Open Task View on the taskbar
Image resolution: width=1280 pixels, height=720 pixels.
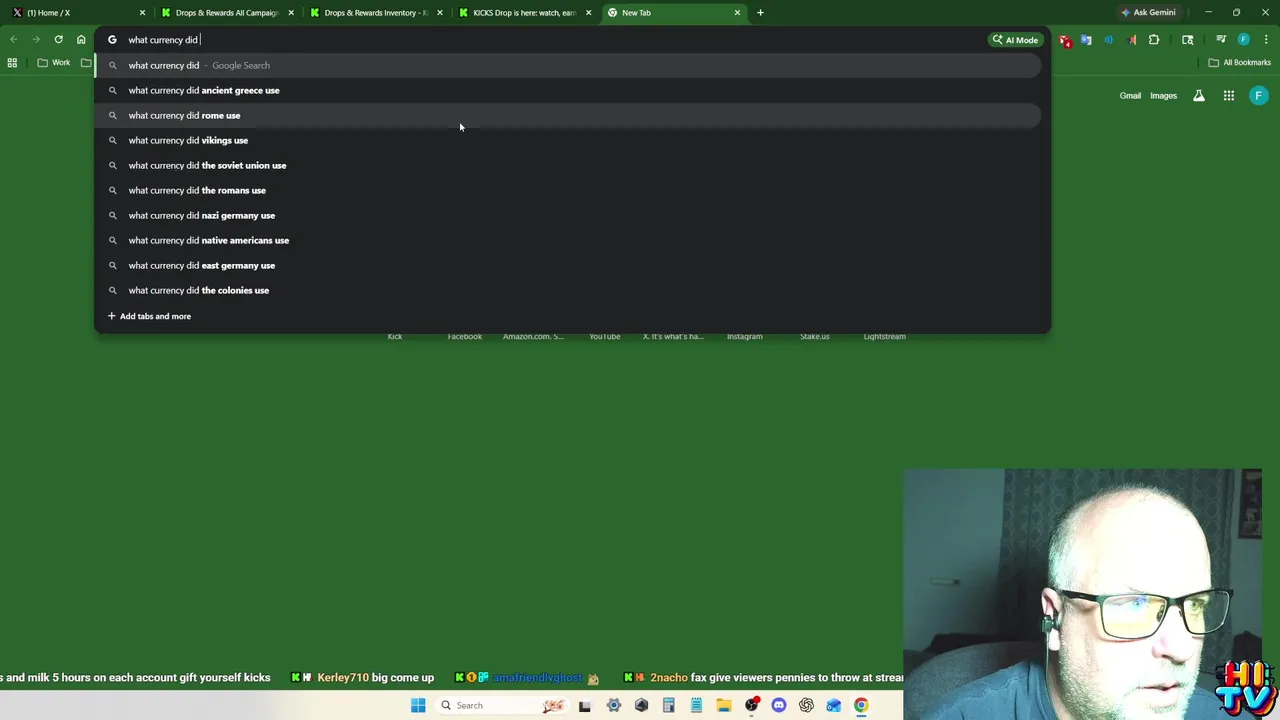coord(585,705)
